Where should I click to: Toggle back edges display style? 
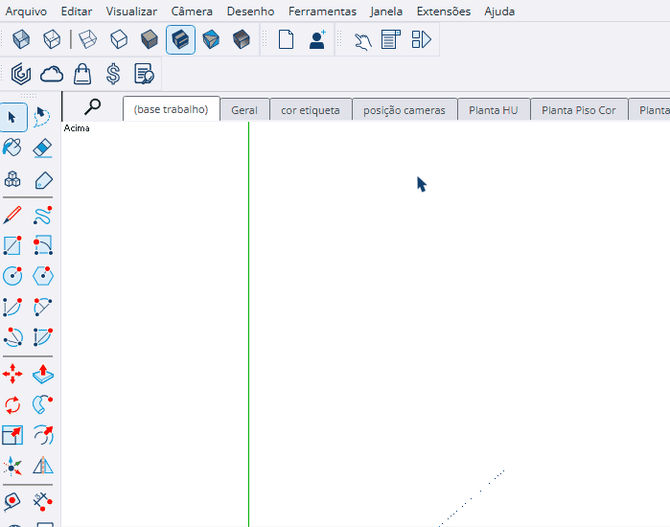(x=52, y=40)
